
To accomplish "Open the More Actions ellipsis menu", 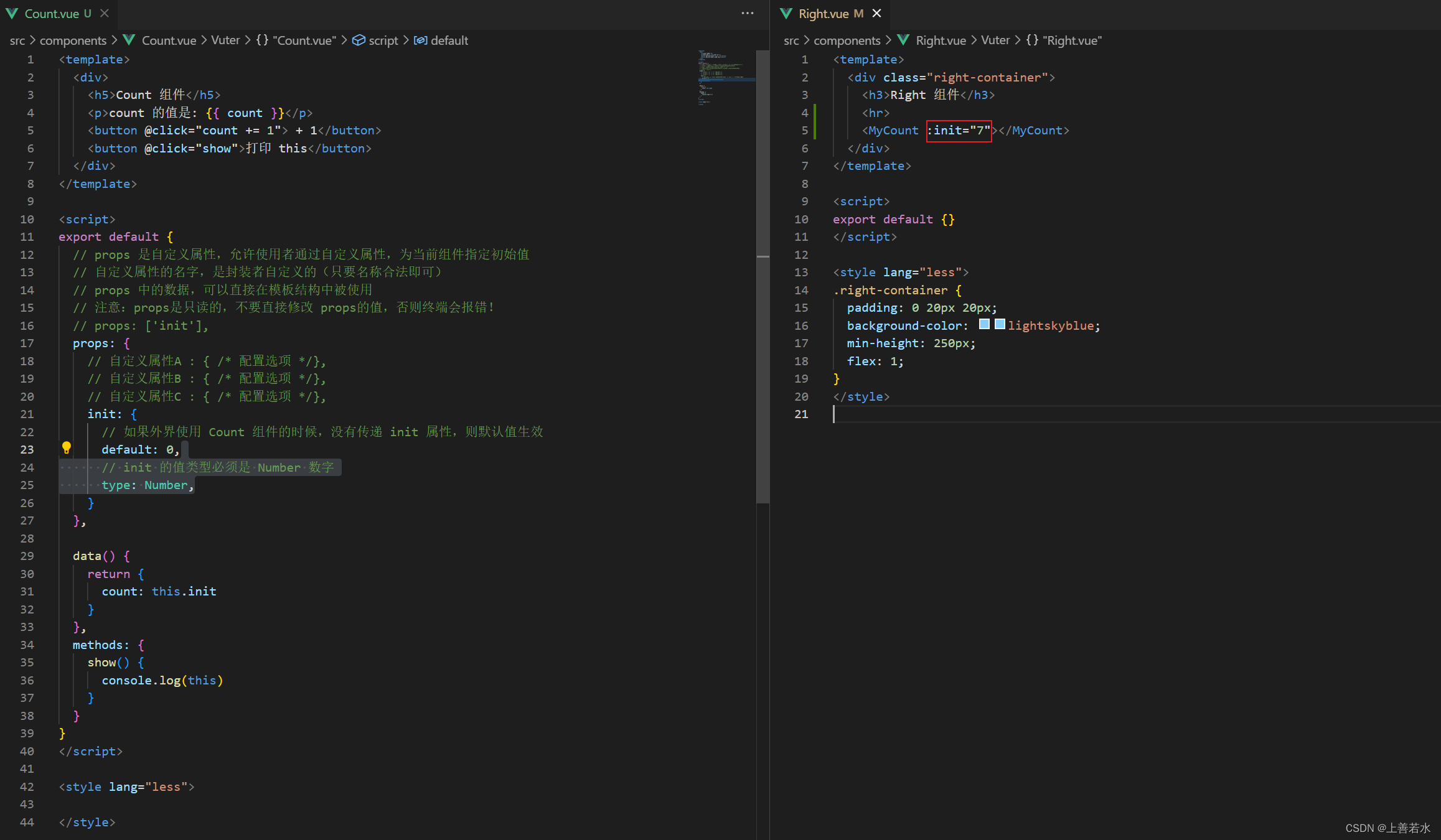I will pyautogui.click(x=748, y=14).
